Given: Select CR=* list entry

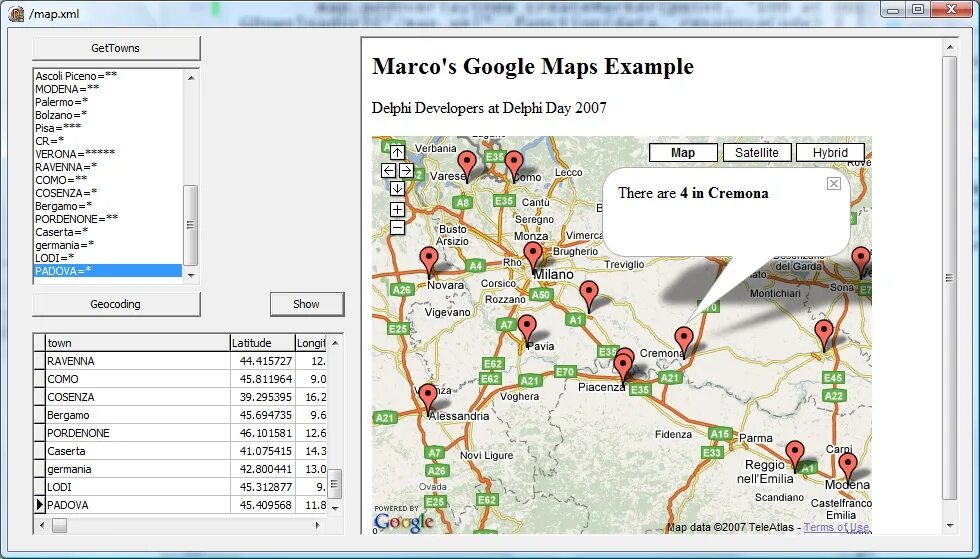Looking at the screenshot, I should click(108, 141).
